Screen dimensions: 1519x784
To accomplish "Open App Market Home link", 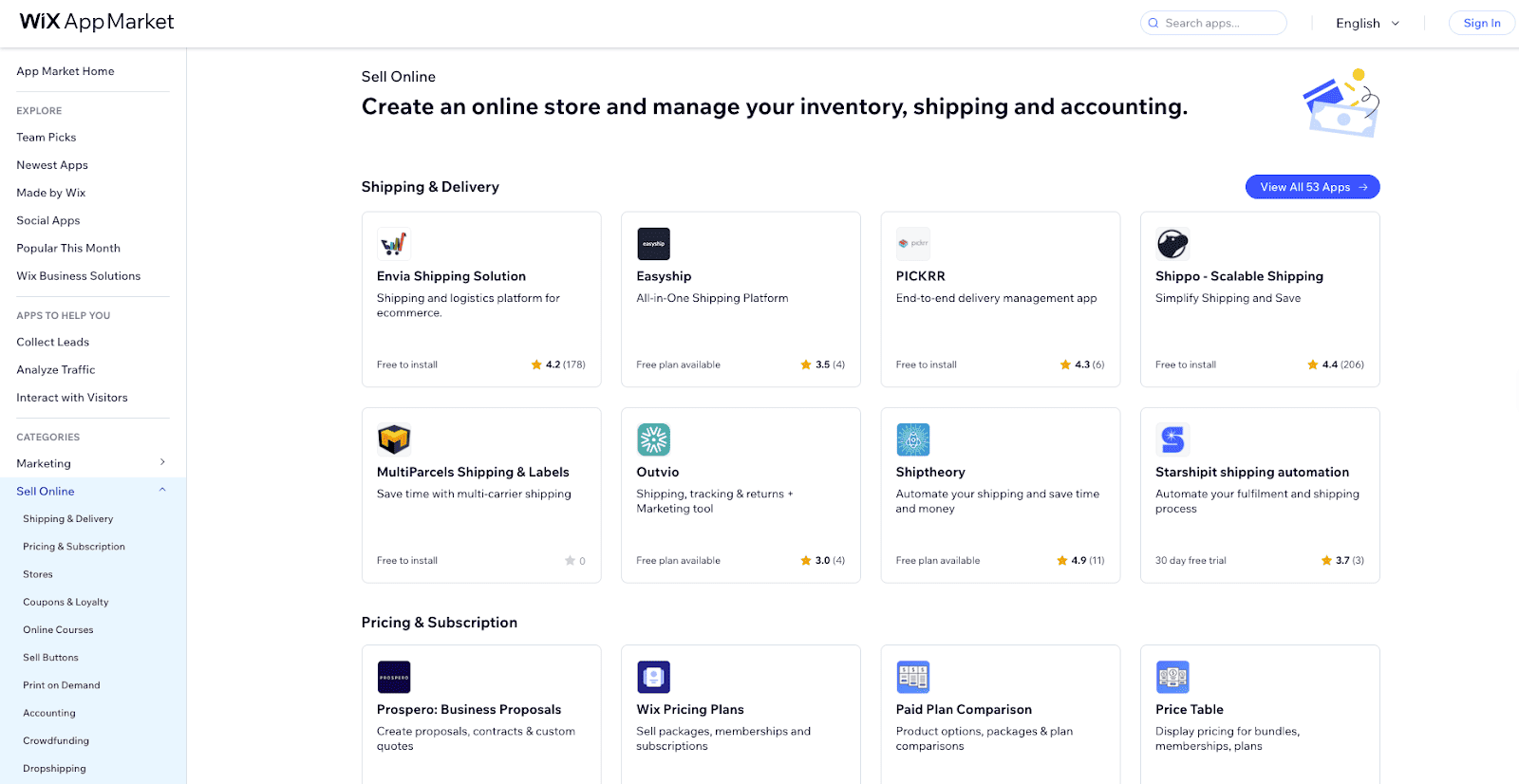I will [66, 71].
